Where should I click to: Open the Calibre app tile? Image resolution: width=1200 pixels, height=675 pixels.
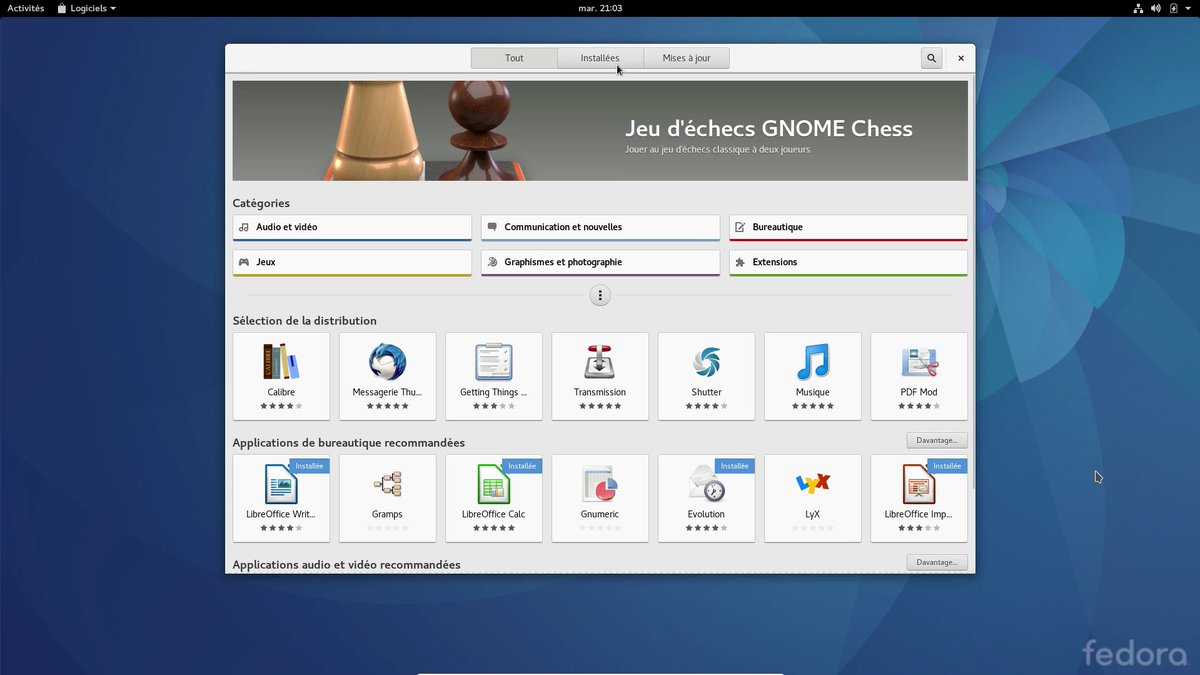[281, 376]
